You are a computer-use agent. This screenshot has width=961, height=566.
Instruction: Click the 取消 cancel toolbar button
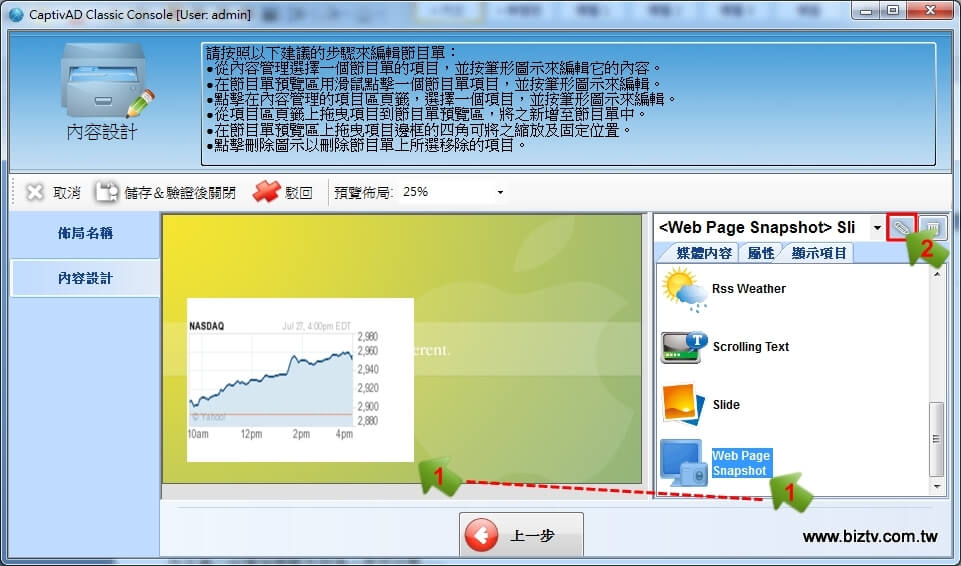(53, 193)
